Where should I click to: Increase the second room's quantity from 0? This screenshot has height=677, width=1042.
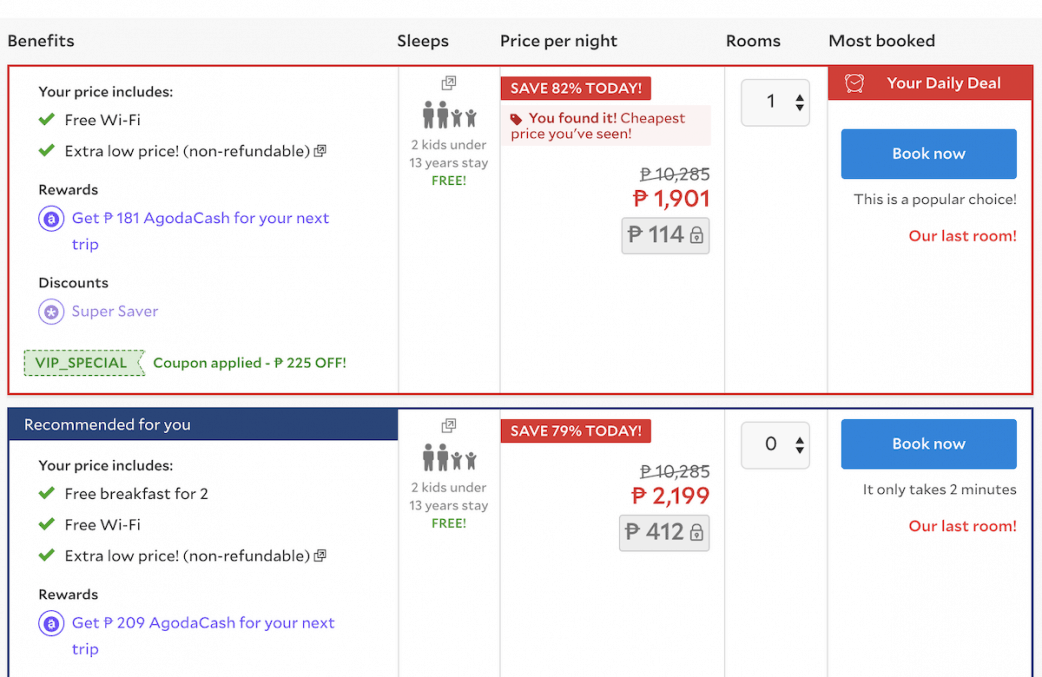(x=798, y=438)
